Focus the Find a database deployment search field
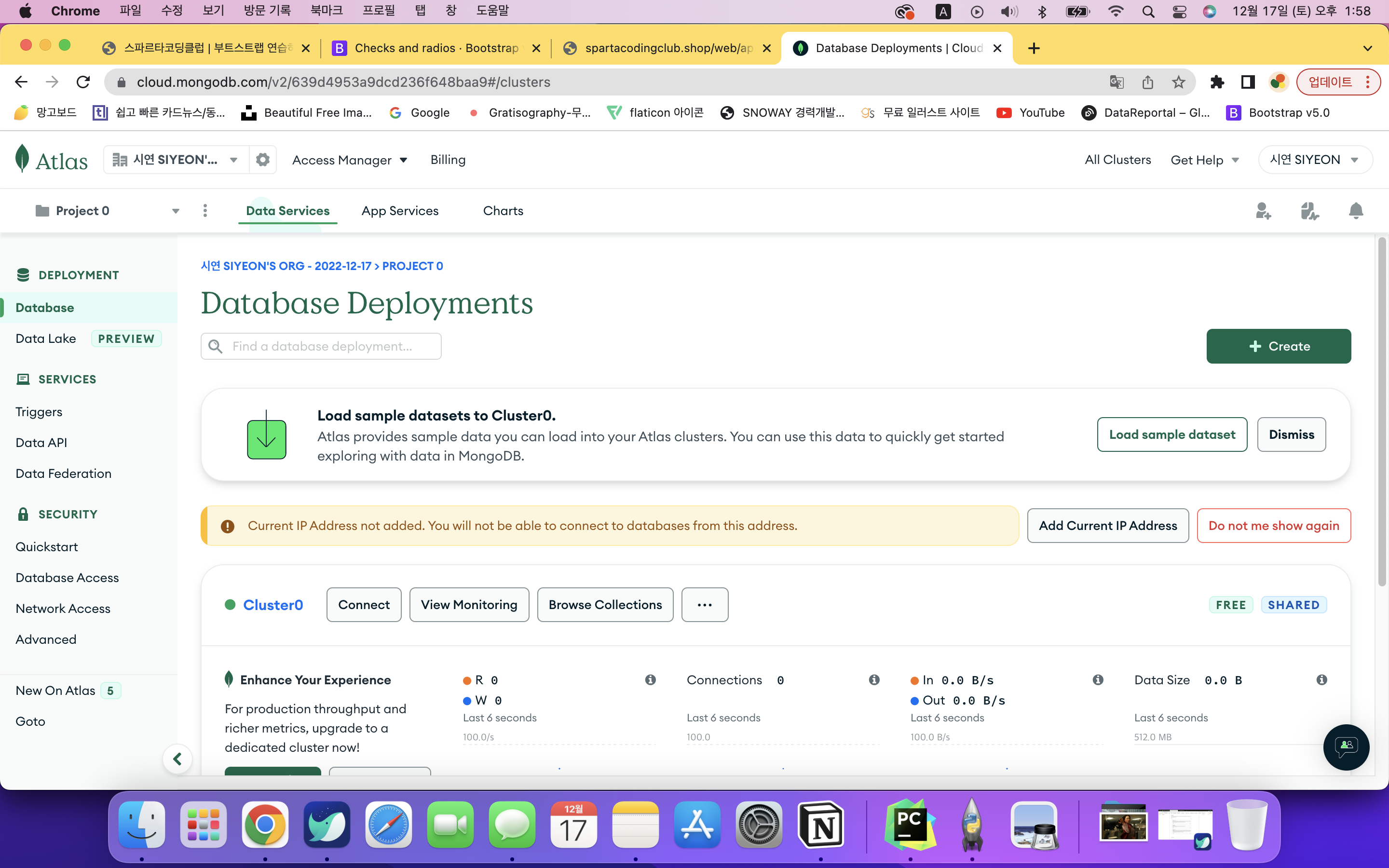 coord(321,346)
